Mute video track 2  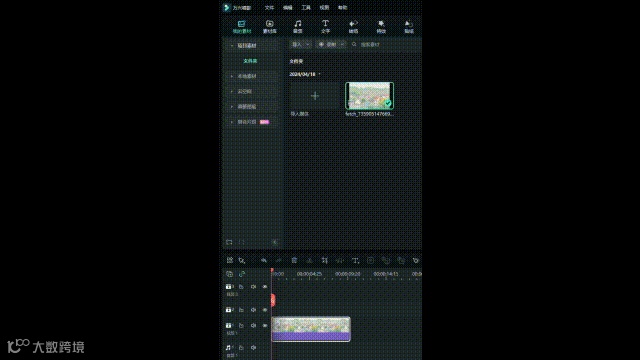pyautogui.click(x=253, y=310)
